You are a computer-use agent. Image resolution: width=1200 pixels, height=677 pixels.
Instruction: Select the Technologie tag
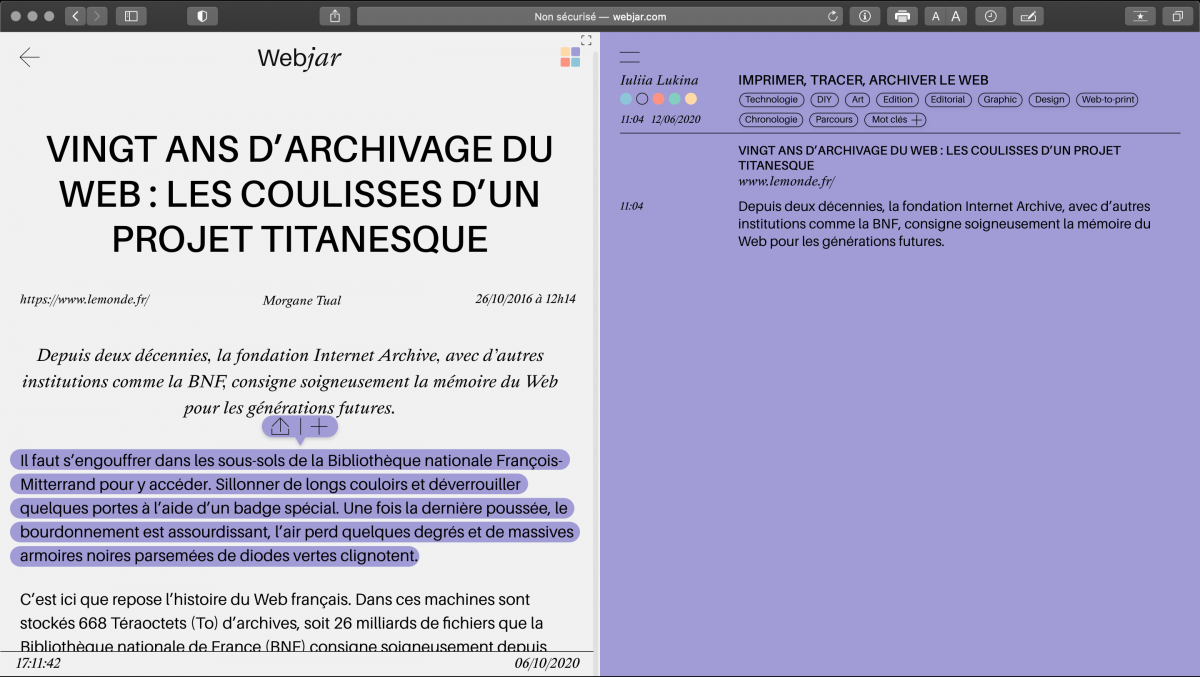[x=771, y=100]
